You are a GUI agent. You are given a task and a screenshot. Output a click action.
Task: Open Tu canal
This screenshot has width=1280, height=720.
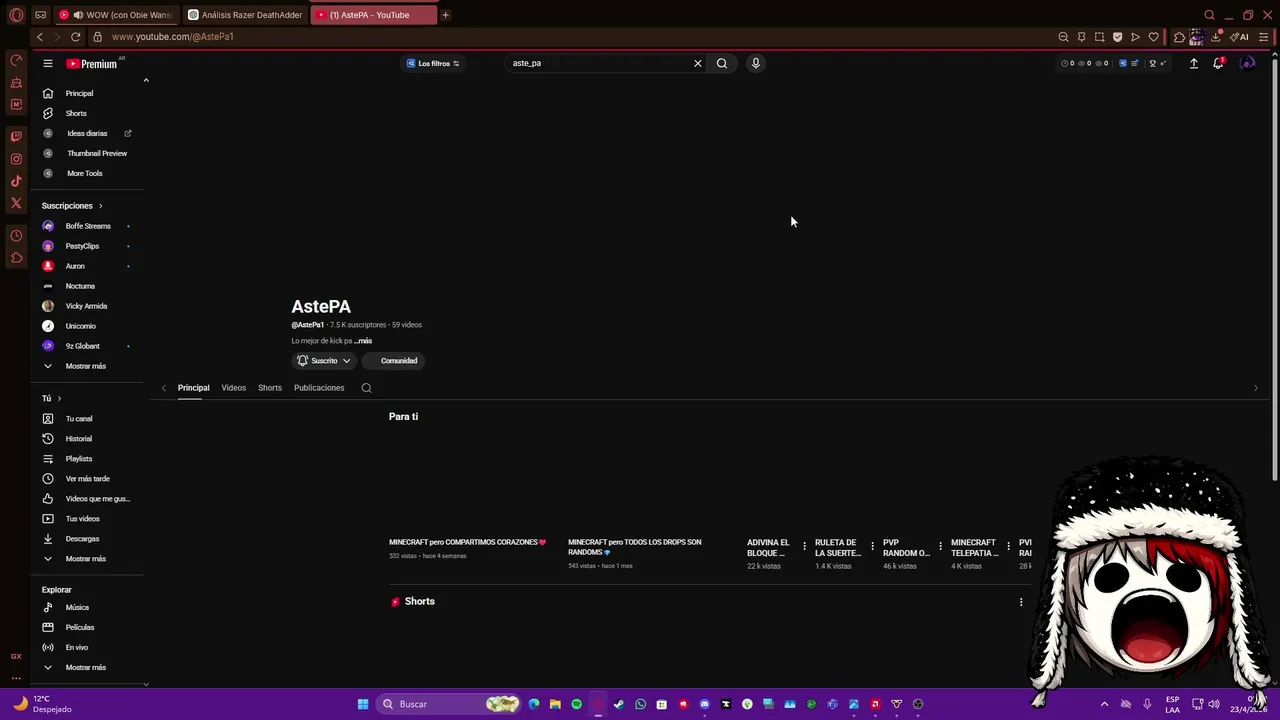tap(79, 419)
